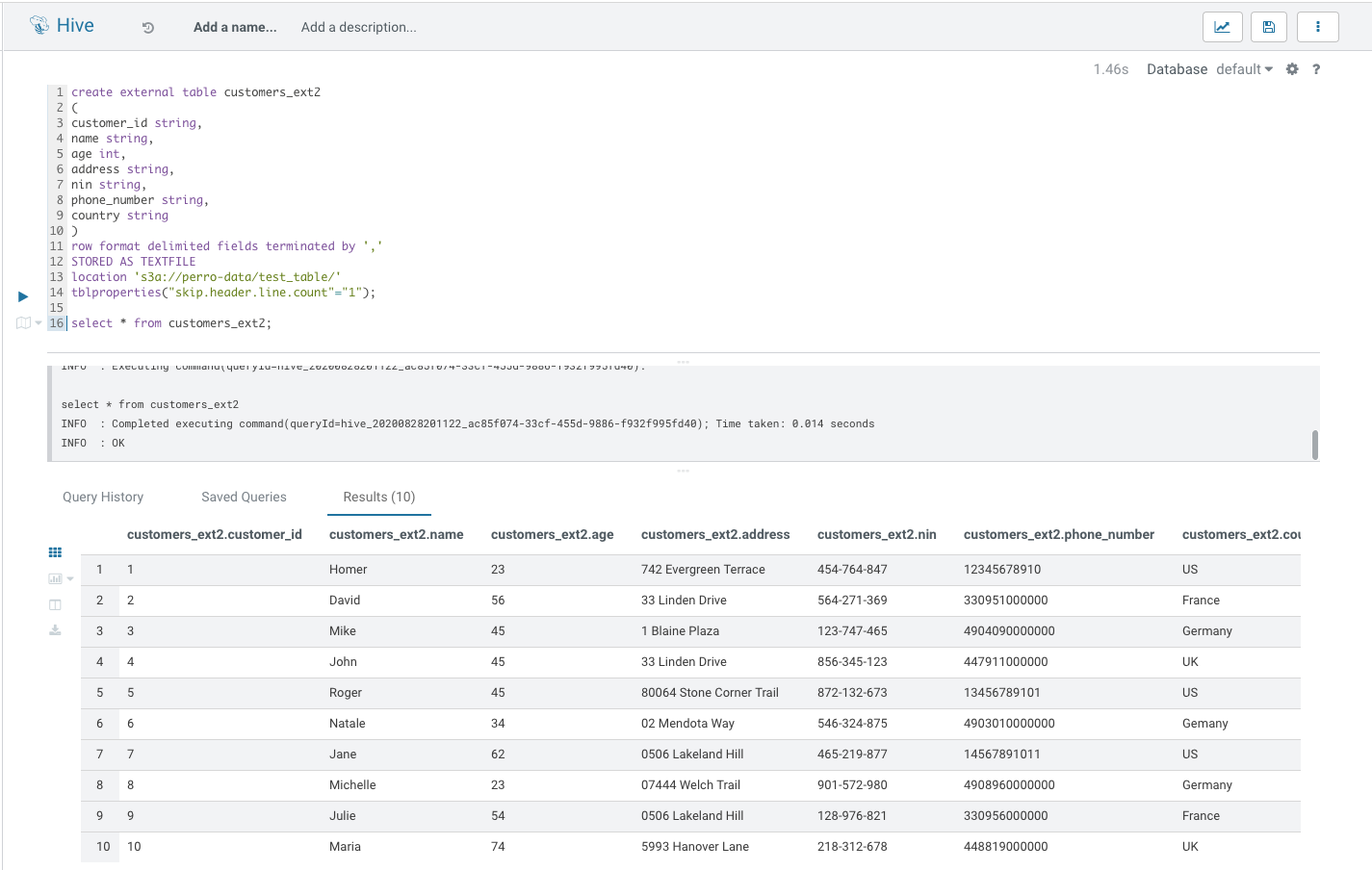Open the three-dot more options menu
The image size is (1372, 870).
point(1317,27)
